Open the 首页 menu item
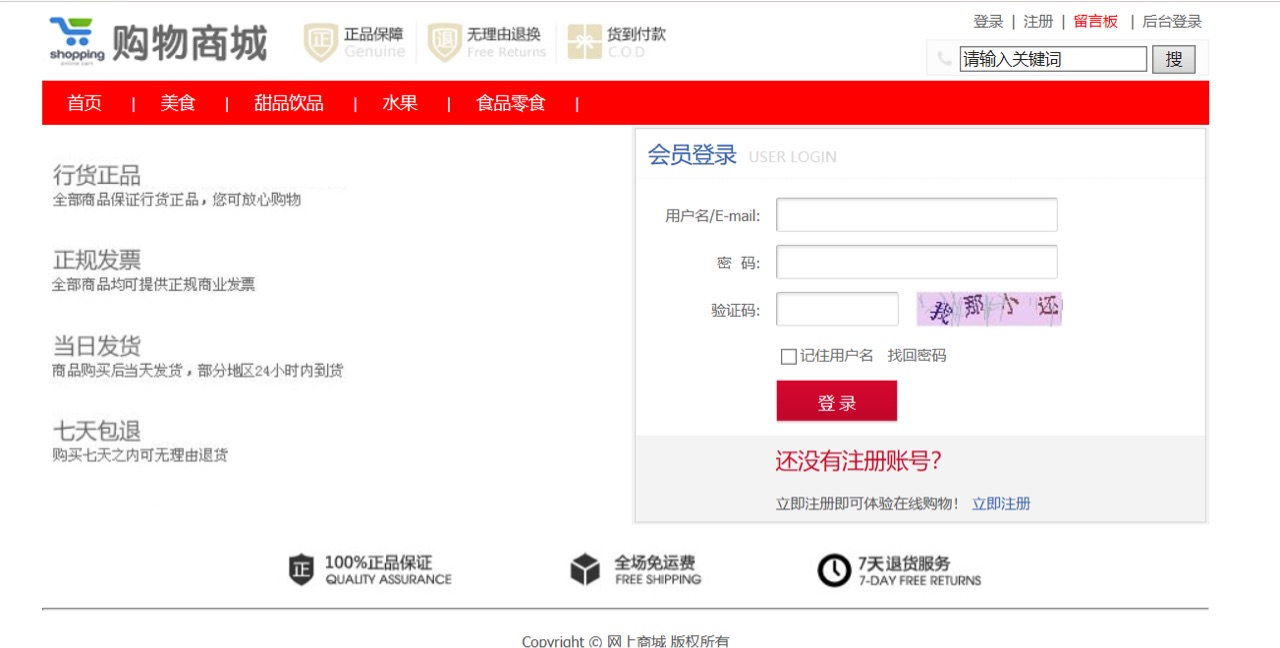 [x=84, y=103]
